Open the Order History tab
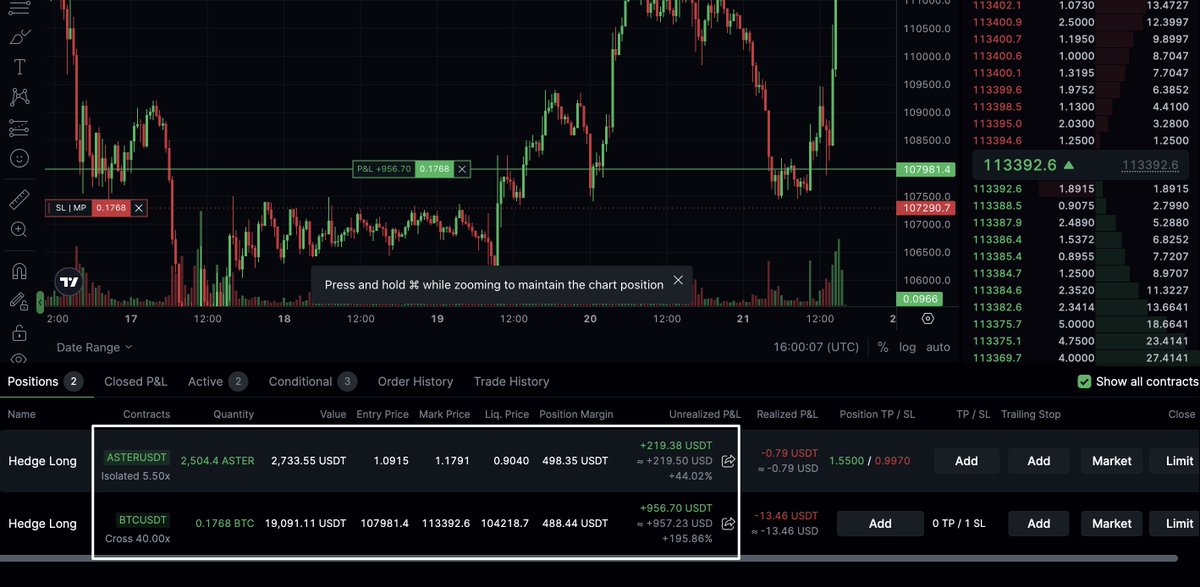This screenshot has height=587, width=1200. [415, 381]
